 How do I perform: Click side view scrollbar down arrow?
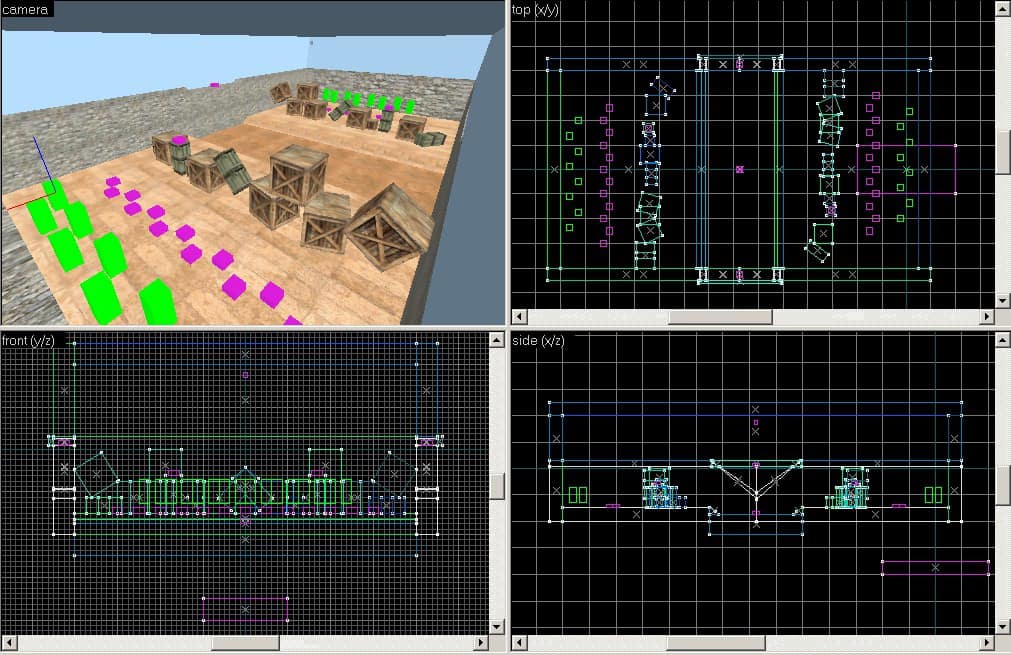(x=1003, y=627)
